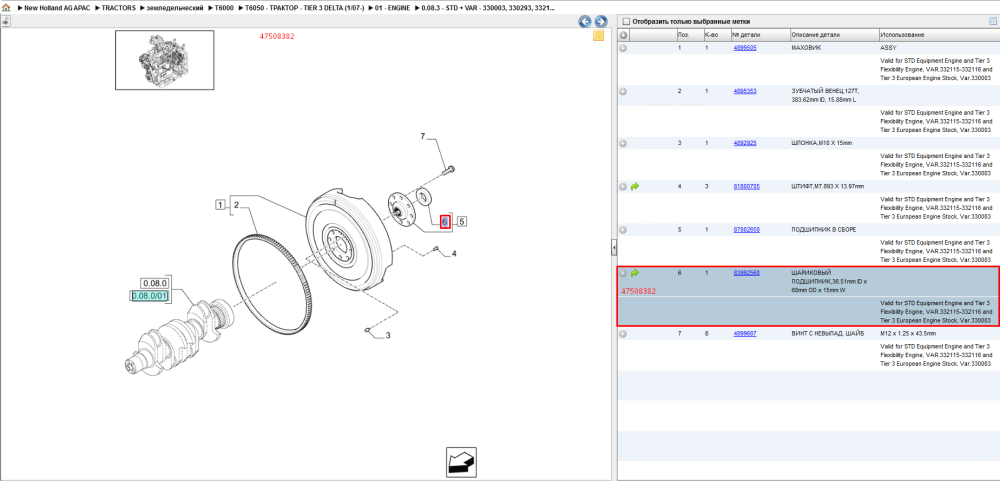
Task: Add ПОДШИПНИК В СБОРЕ row with plus icon
Action: tap(624, 230)
